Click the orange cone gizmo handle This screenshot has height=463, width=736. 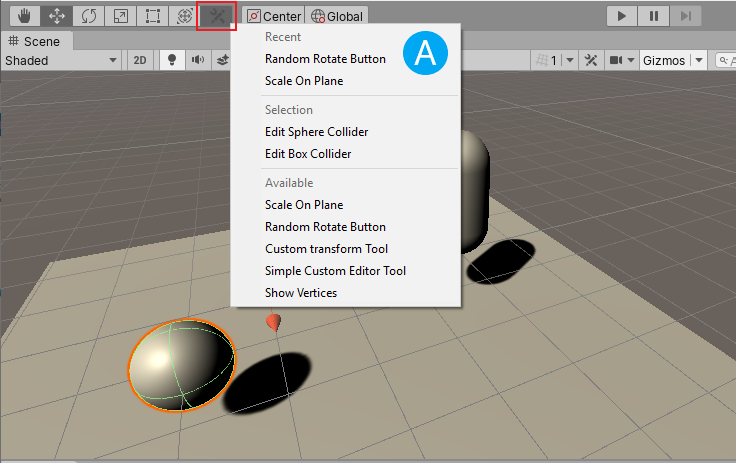(x=274, y=322)
